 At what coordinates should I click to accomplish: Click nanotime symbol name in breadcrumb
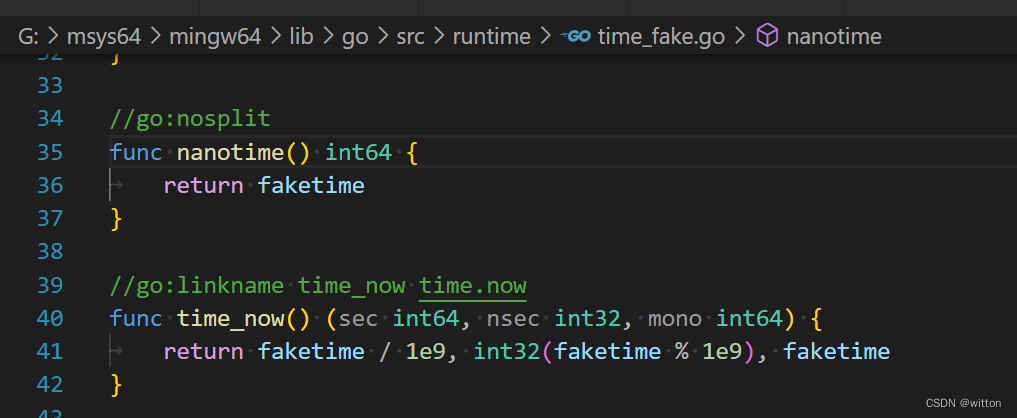pos(833,37)
